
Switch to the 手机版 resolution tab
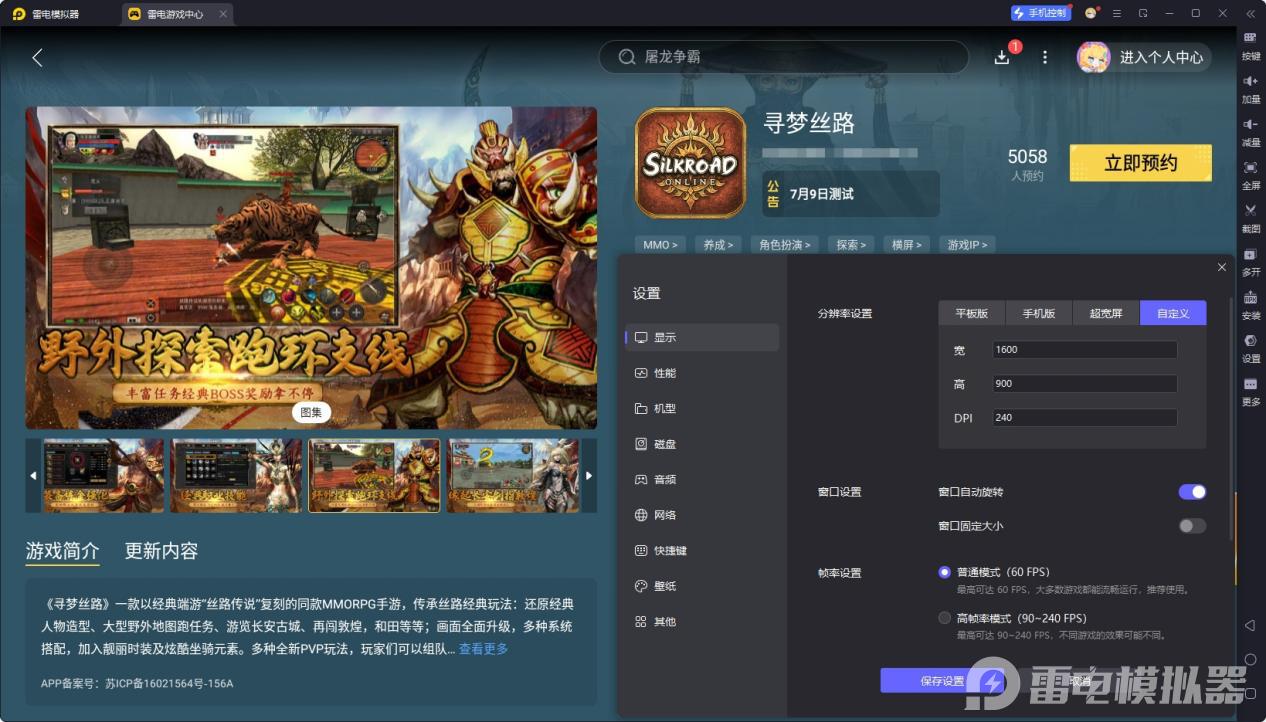coord(1039,313)
